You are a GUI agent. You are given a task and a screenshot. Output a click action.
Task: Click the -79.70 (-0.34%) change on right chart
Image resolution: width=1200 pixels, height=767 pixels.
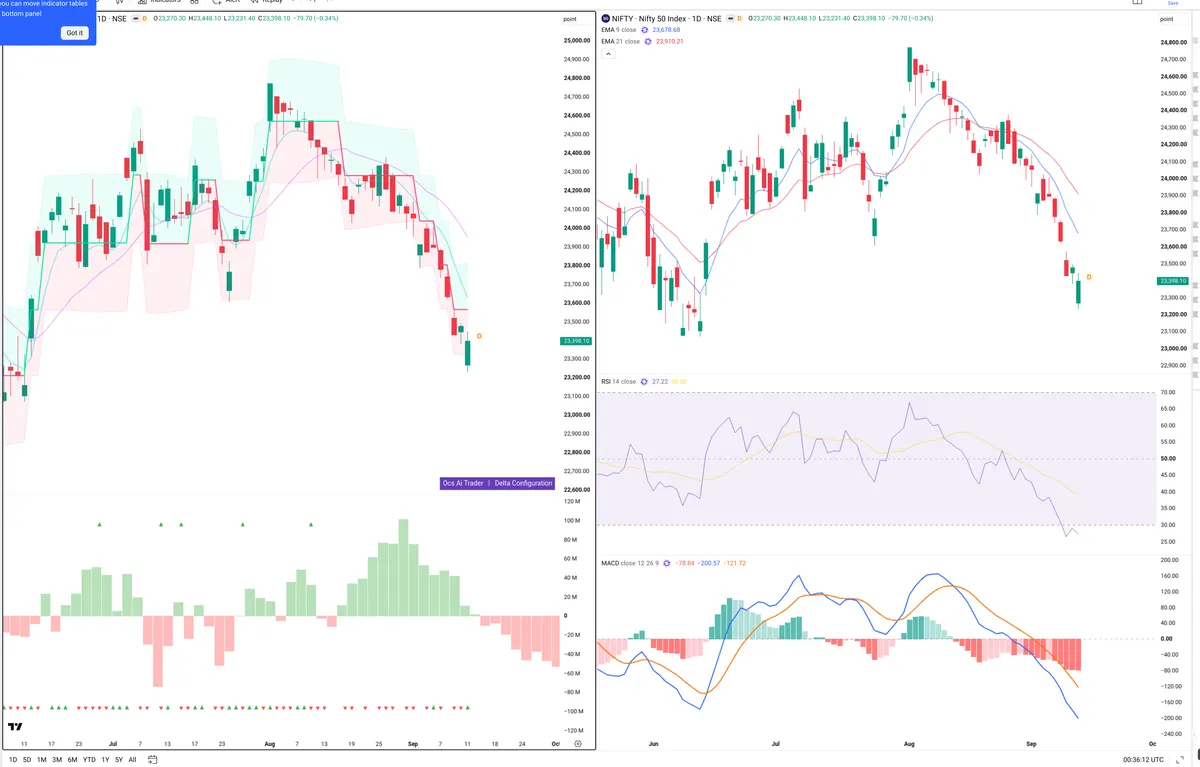(910, 18)
